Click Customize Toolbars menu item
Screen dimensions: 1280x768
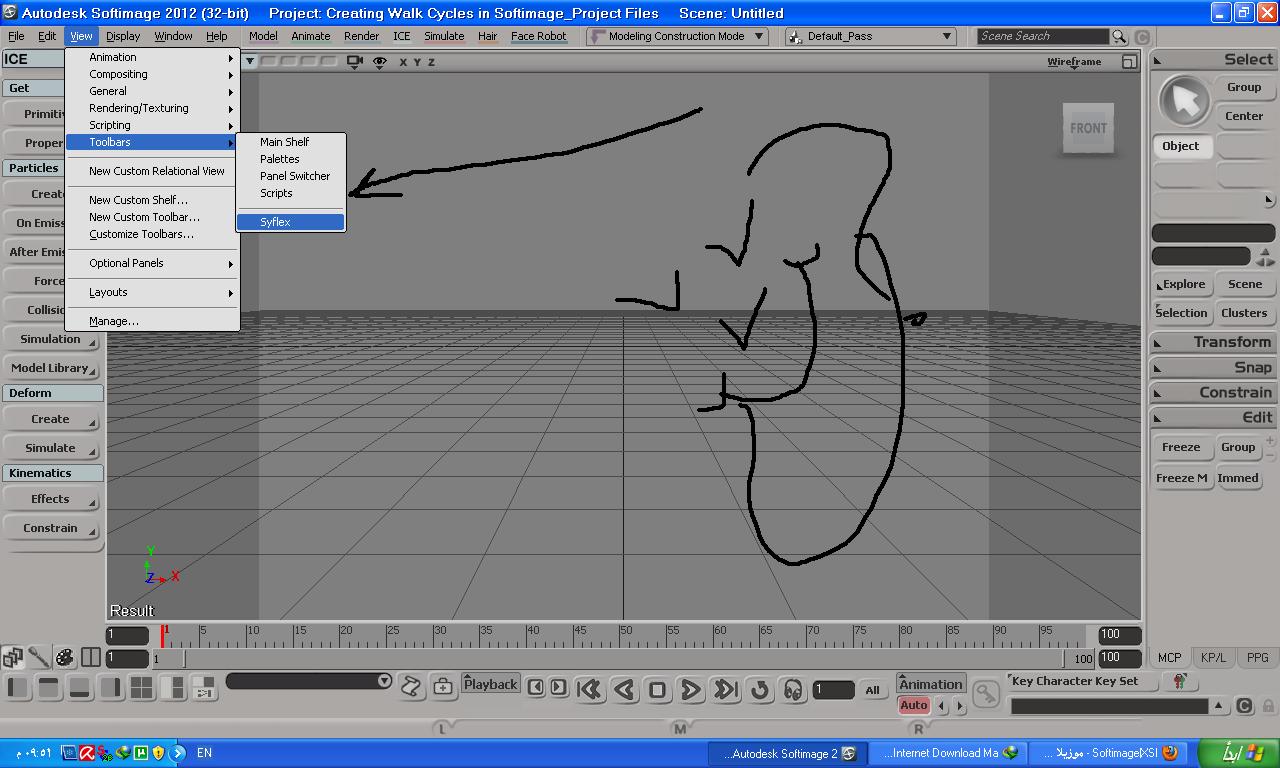[152, 234]
